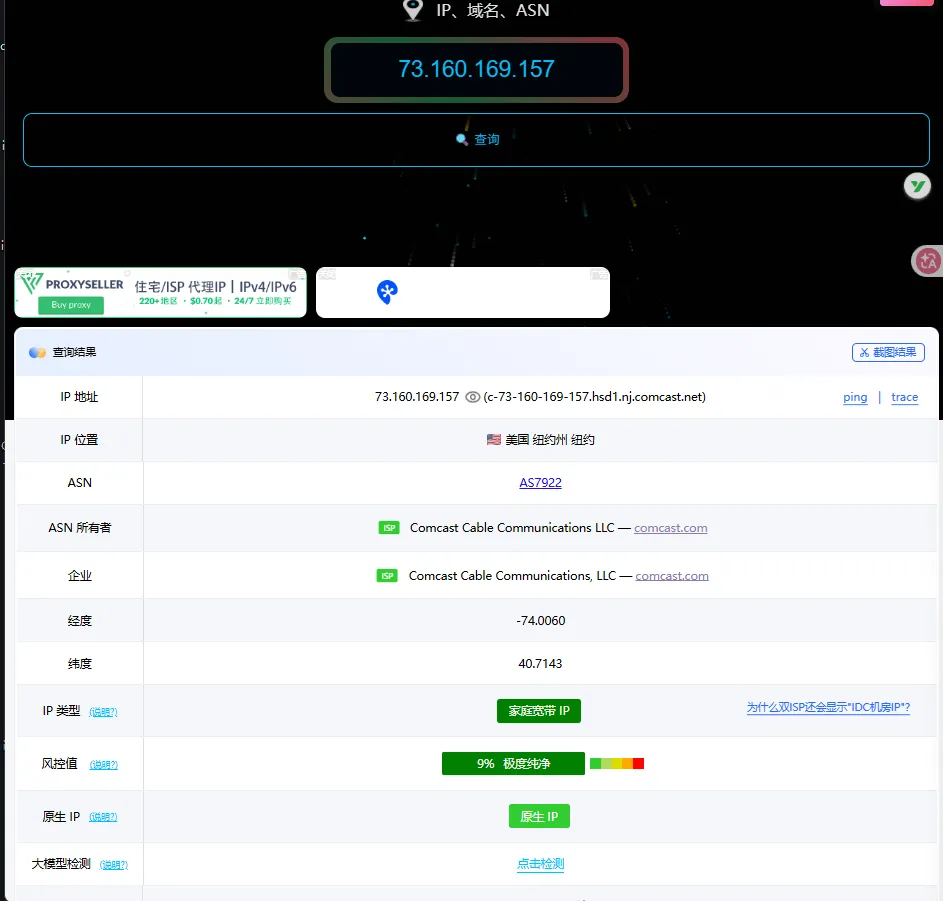This screenshot has height=901, width=943.
Task: Click the trace link
Action: [x=903, y=397]
